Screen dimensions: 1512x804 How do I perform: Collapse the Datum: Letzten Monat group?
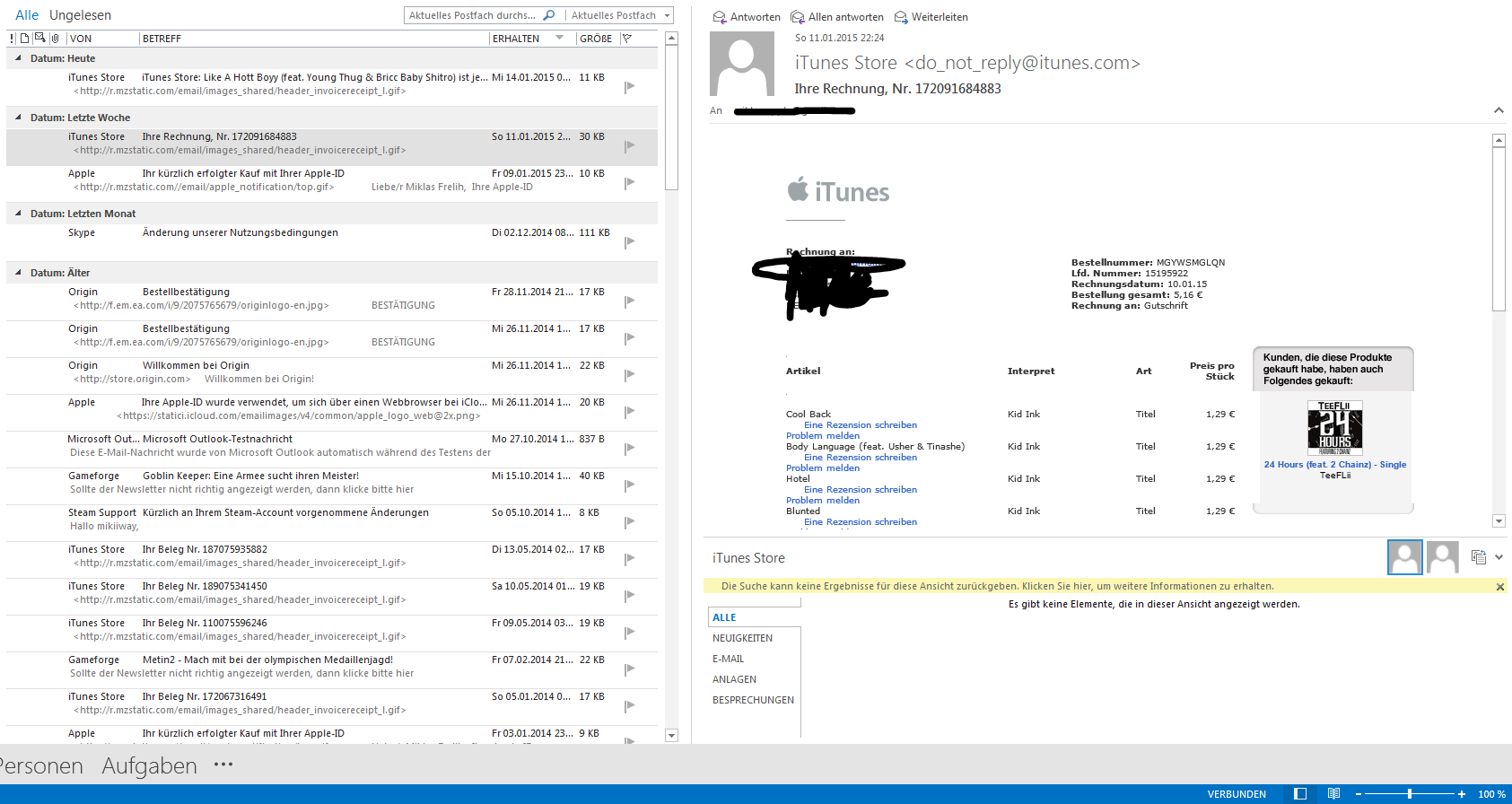point(18,213)
